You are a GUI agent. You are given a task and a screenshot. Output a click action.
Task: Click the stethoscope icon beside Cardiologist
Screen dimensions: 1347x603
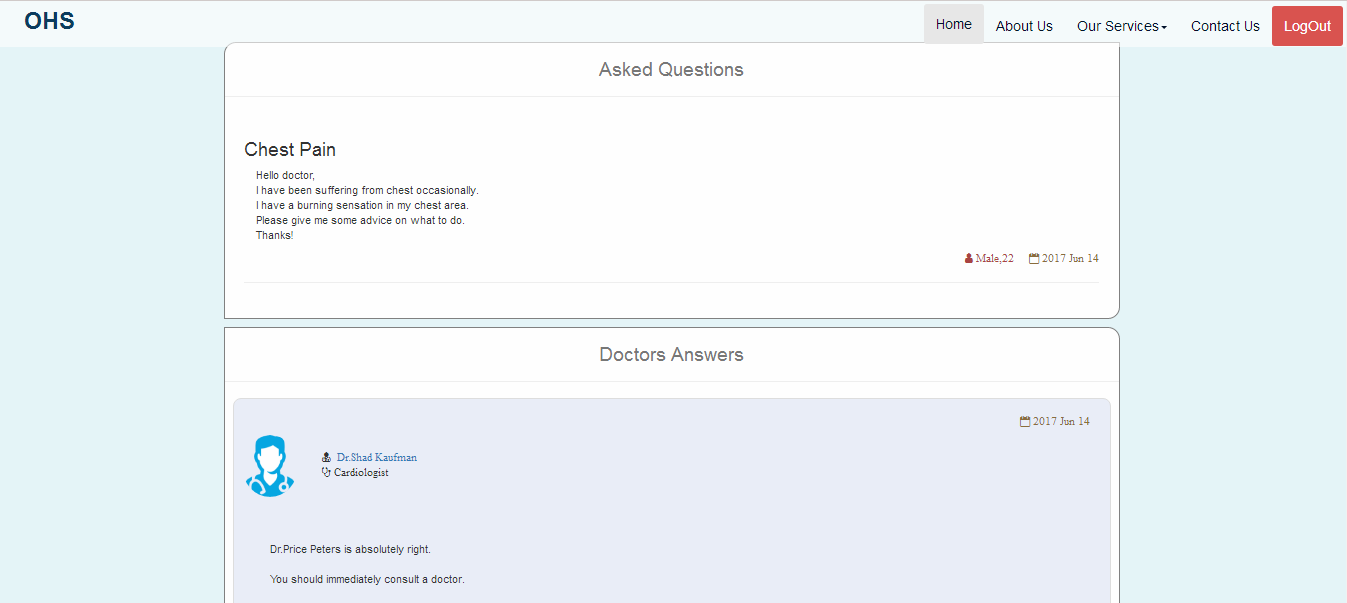tap(326, 472)
